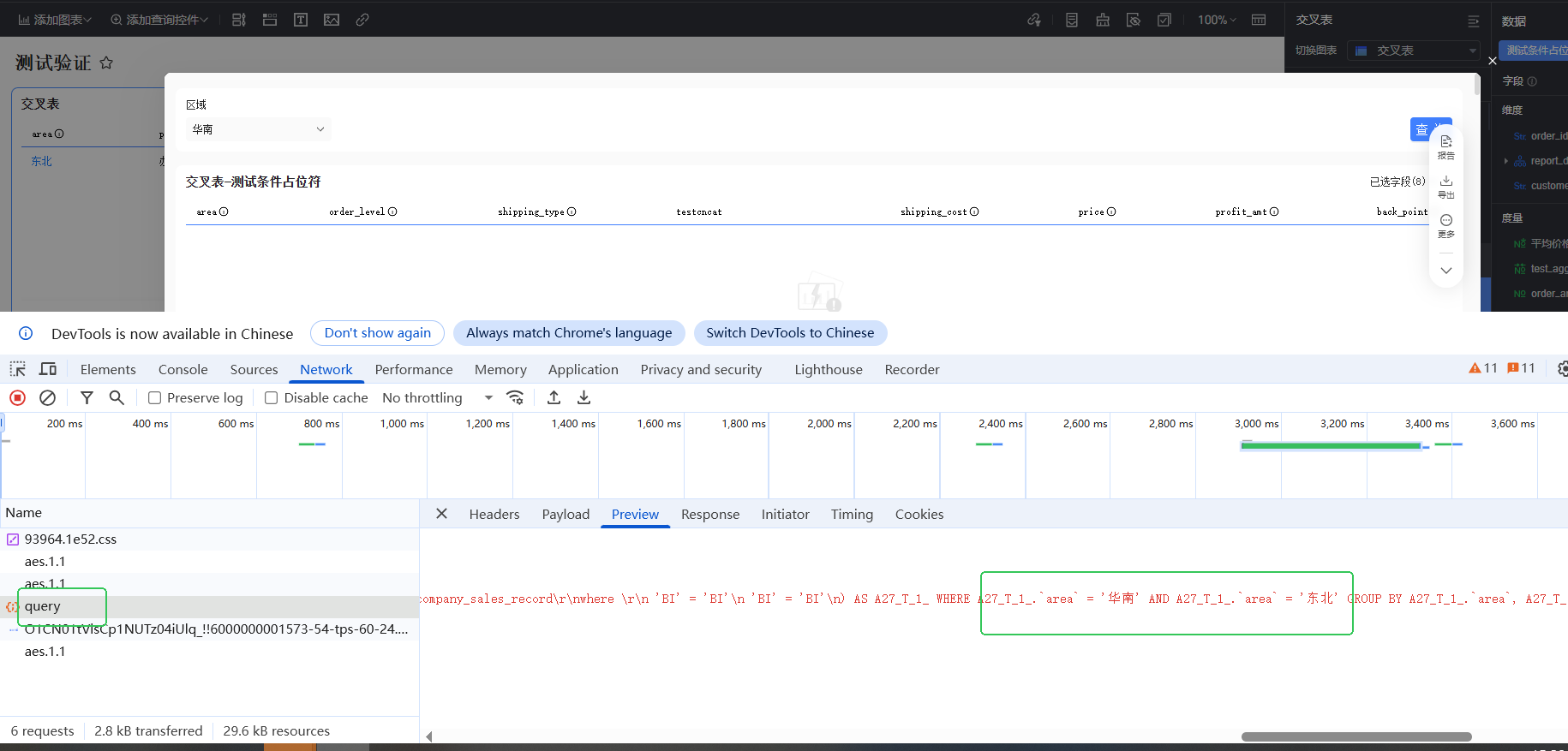Switch to the Console tab

(x=183, y=369)
